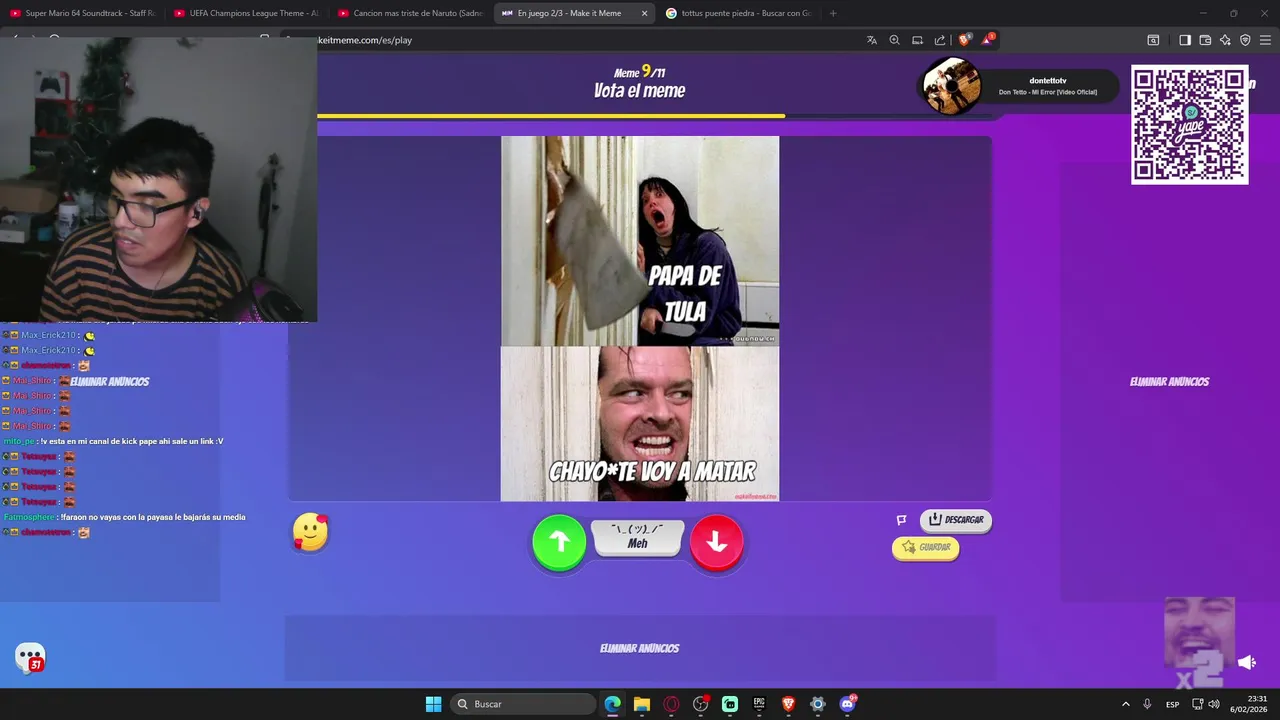The width and height of the screenshot is (1280, 720).
Task: Vote Meh on the meme
Action: point(638,538)
